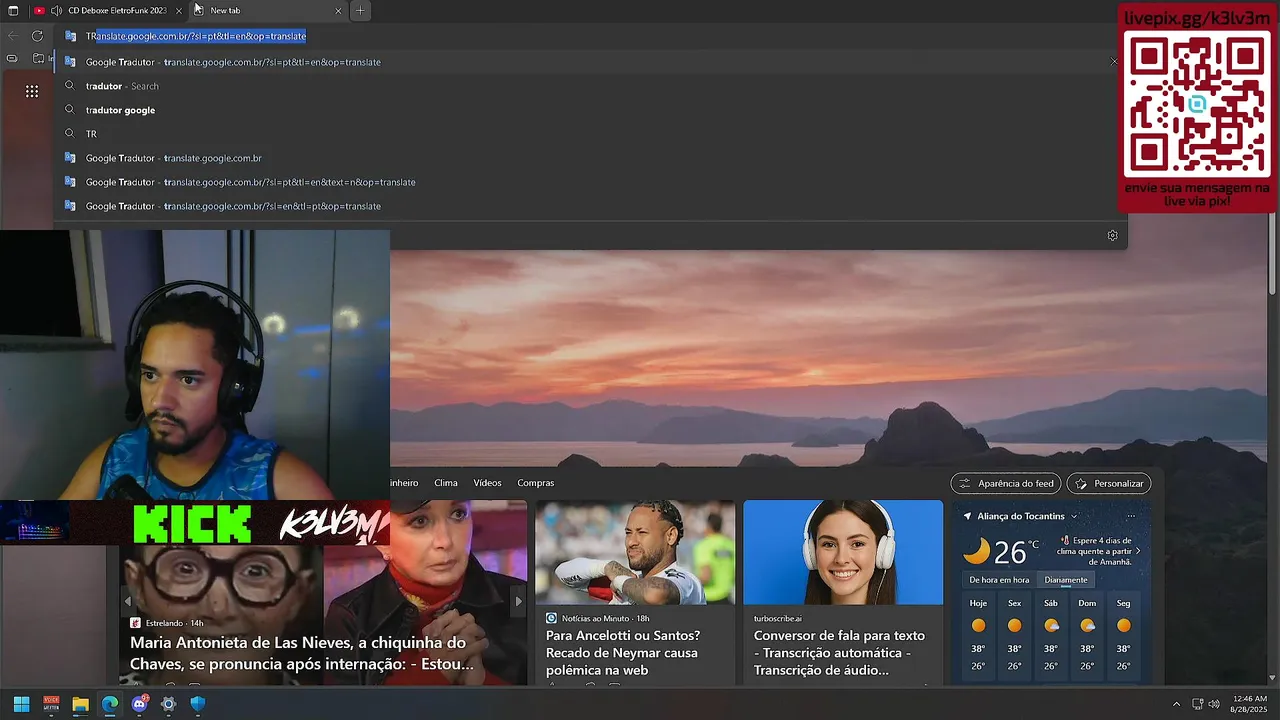
Task: Expand the warm weather alert chevron
Action: pyautogui.click(x=1138, y=551)
